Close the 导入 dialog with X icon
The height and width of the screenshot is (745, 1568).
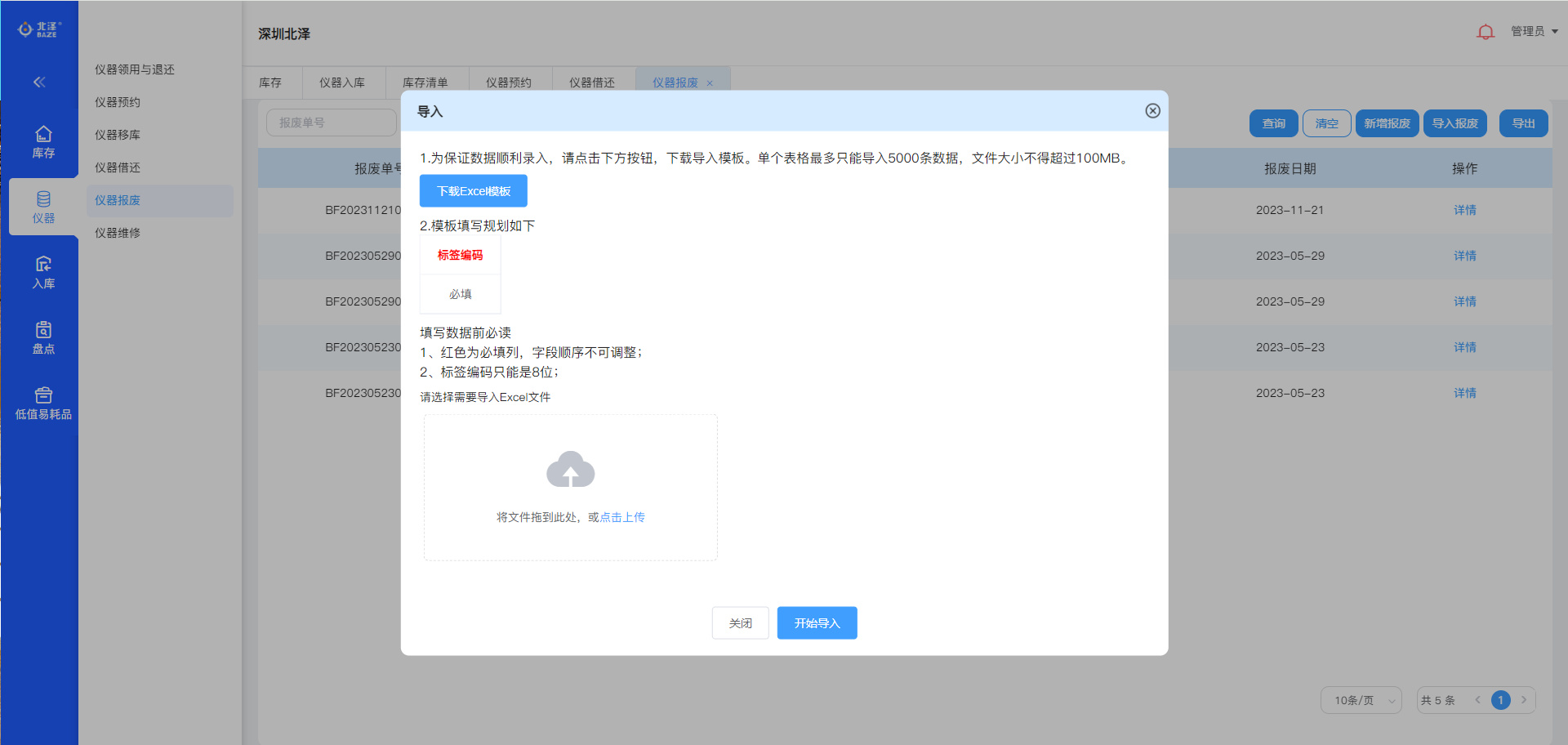point(1152,111)
